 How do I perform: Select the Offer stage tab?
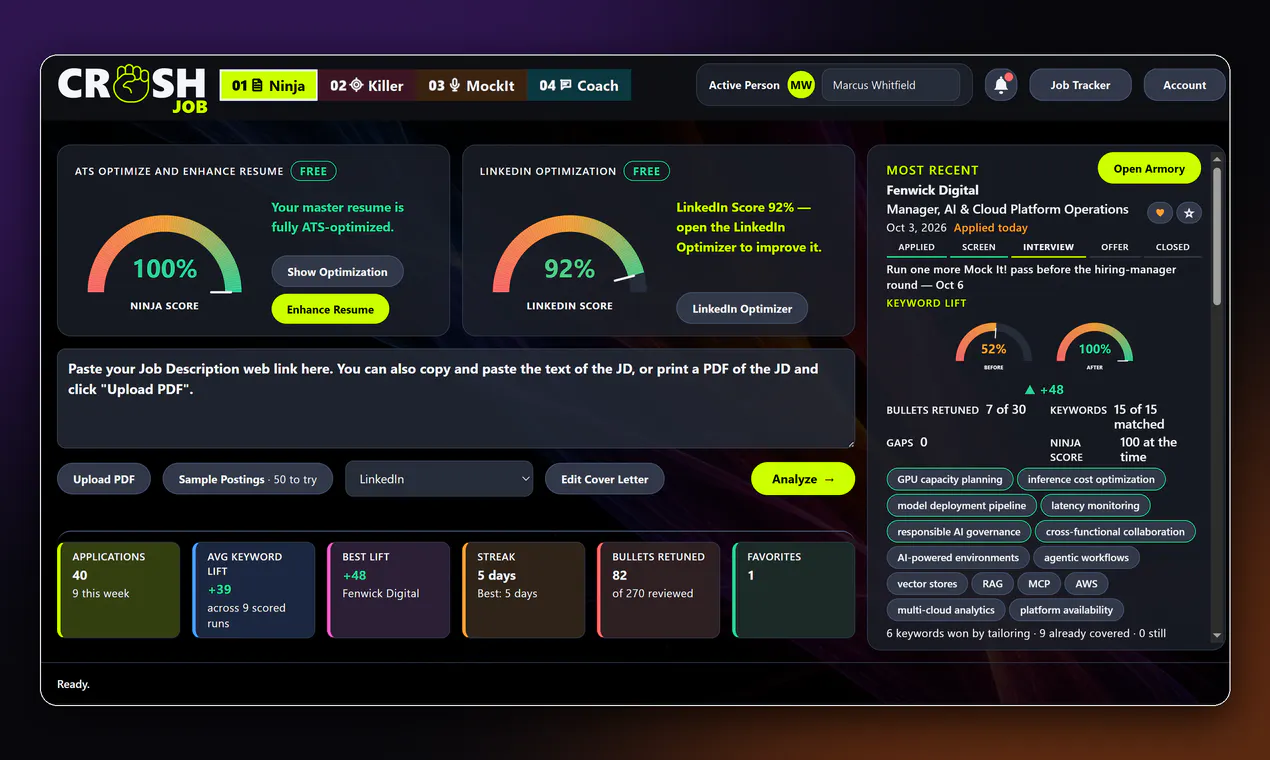coord(1115,247)
